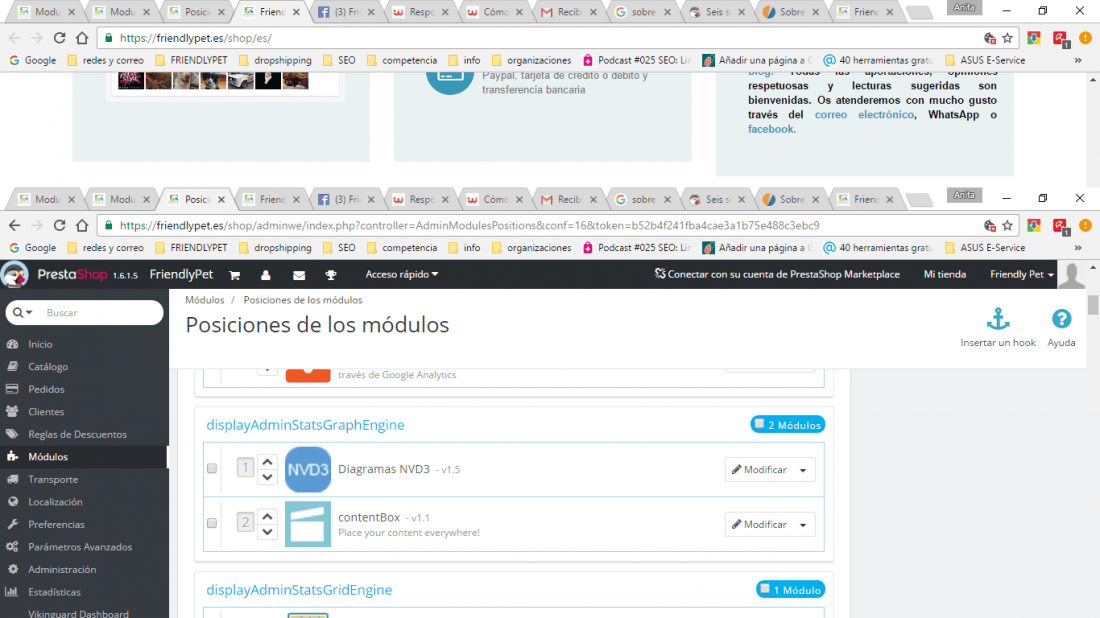Move Diagramas NVD3 module up
Viewport: 1100px width, 618px height.
[x=267, y=462]
